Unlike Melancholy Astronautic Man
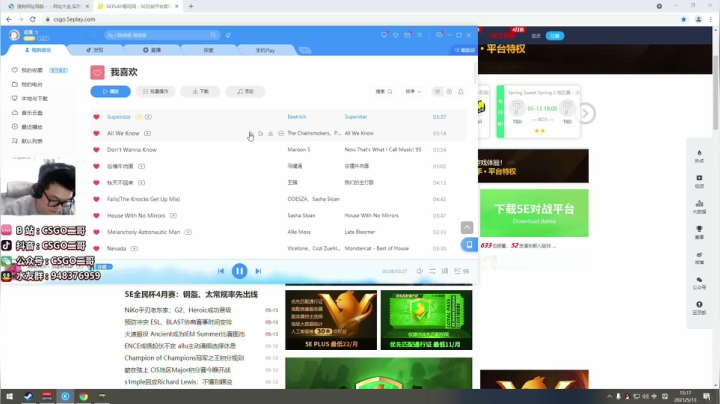This screenshot has height=404, width=720. point(96,232)
